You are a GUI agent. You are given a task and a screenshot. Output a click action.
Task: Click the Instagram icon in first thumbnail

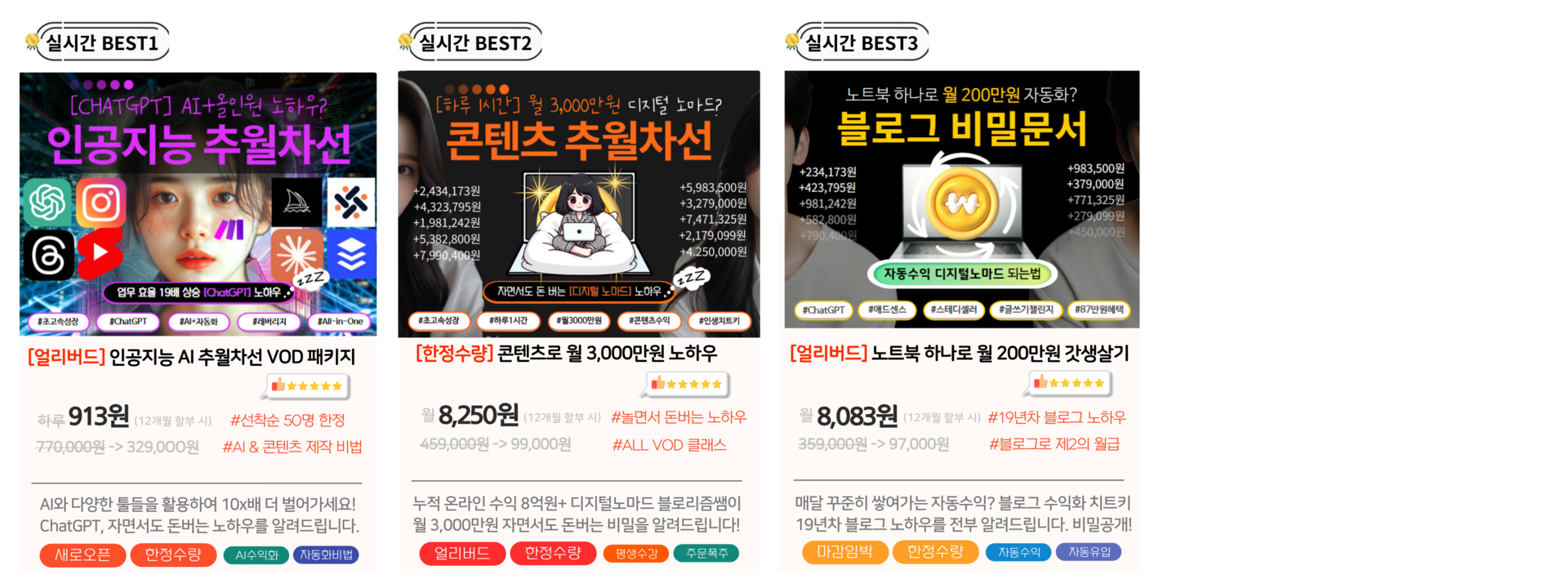point(101,203)
